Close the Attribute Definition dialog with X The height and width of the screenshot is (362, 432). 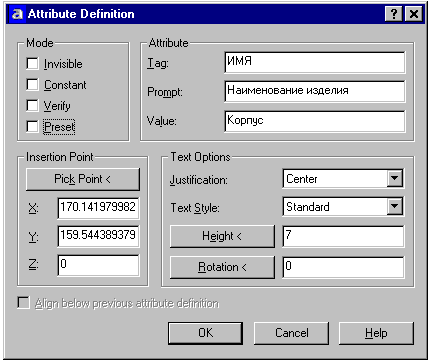pos(414,14)
